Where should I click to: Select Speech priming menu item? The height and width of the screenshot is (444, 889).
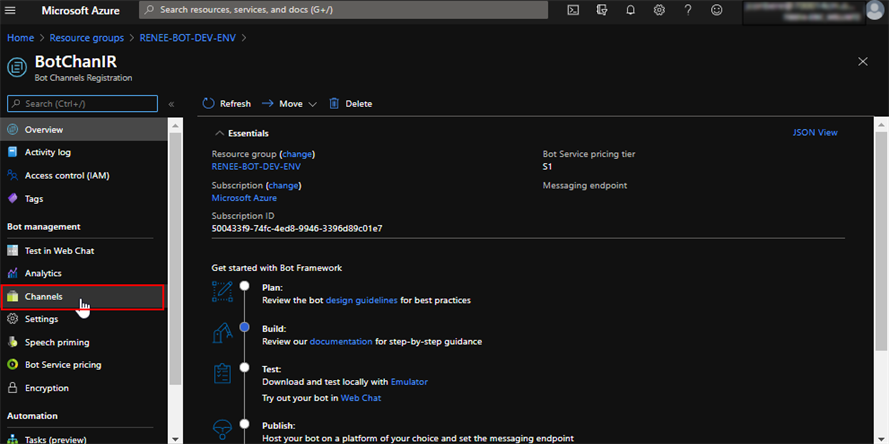pos(84,342)
